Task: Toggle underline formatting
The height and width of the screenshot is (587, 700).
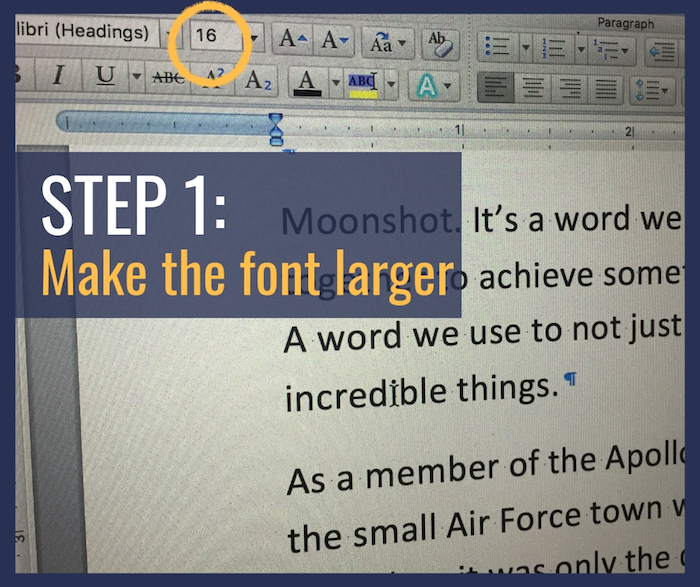Action: 105,76
